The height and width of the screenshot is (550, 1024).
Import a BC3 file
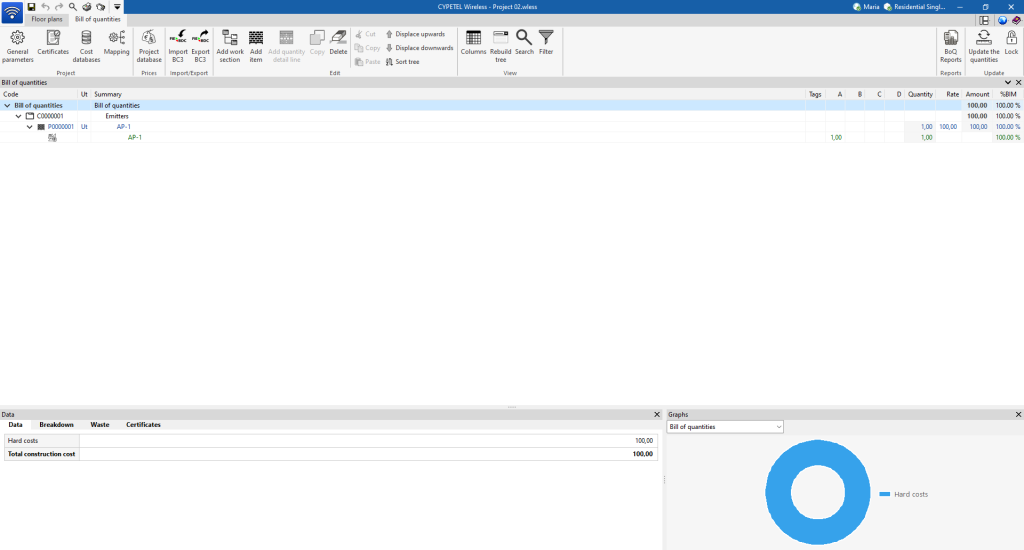pos(178,46)
